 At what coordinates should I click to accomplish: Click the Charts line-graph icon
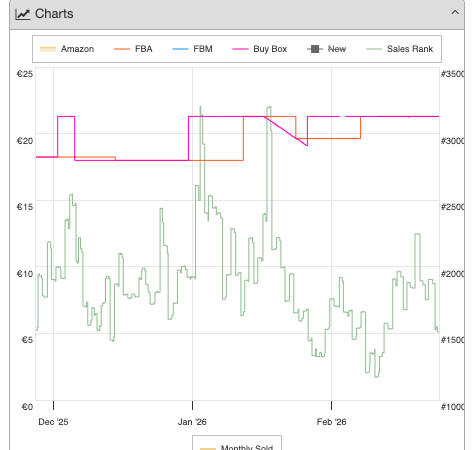point(23,14)
